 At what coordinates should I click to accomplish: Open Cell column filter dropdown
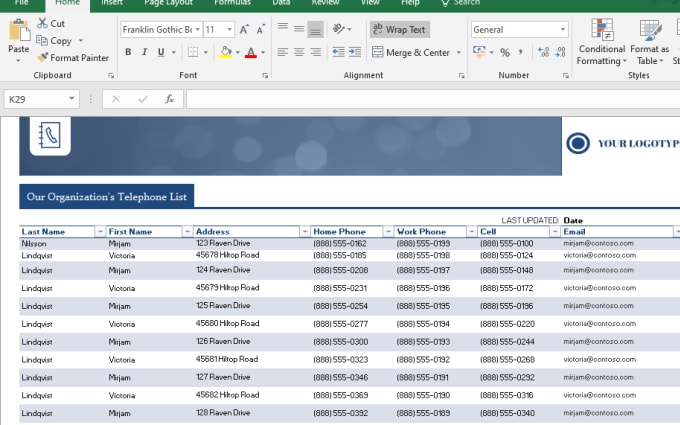coord(555,232)
